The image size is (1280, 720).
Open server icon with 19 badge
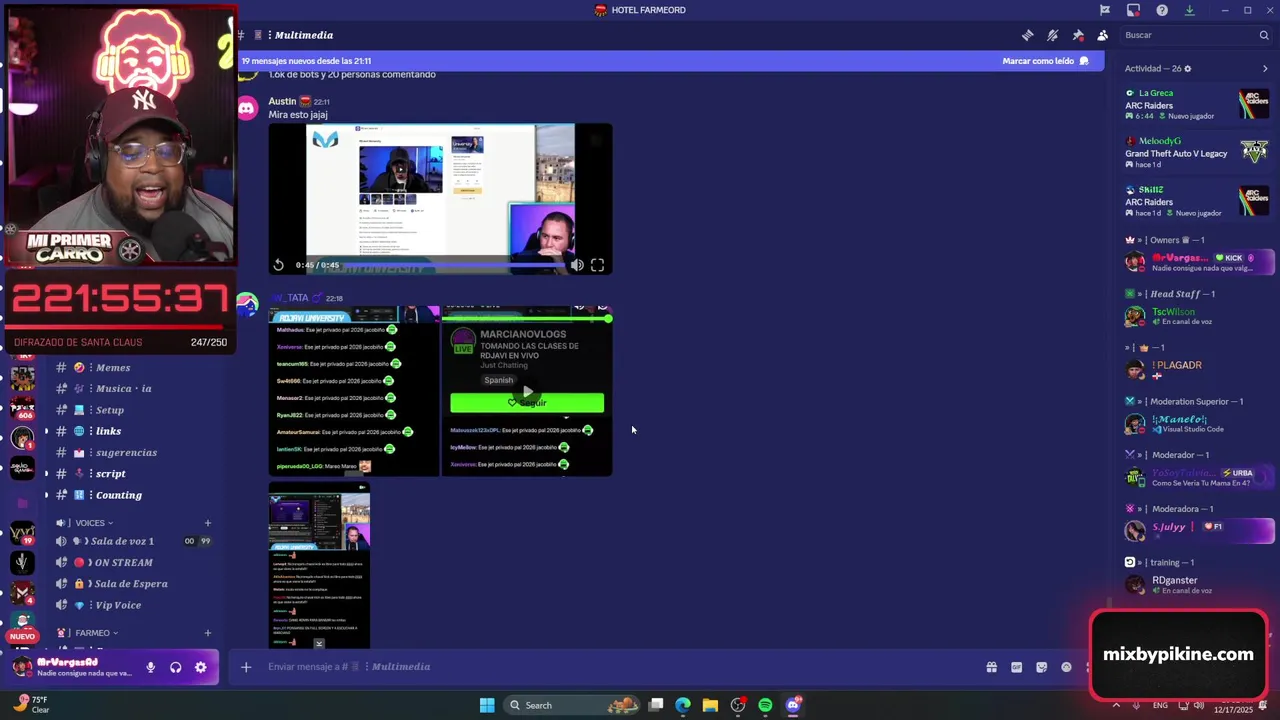[22, 531]
